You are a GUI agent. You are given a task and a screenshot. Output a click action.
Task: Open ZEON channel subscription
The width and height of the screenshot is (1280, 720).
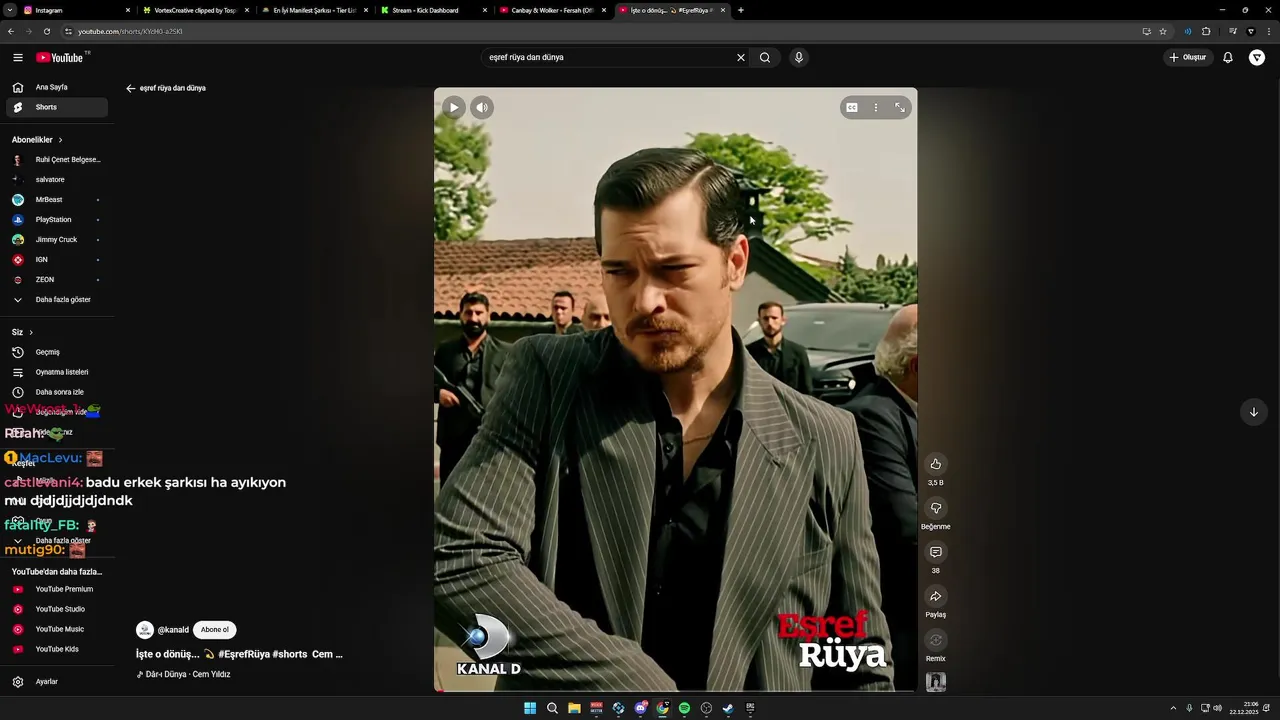click(57, 280)
